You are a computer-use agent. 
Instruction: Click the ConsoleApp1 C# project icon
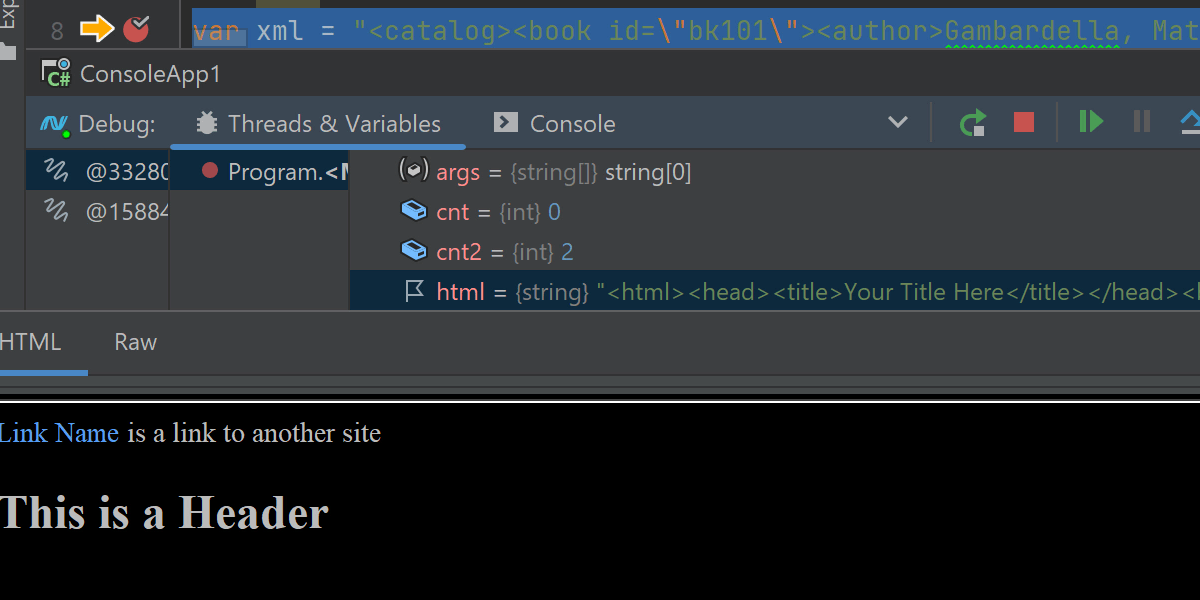(x=56, y=74)
